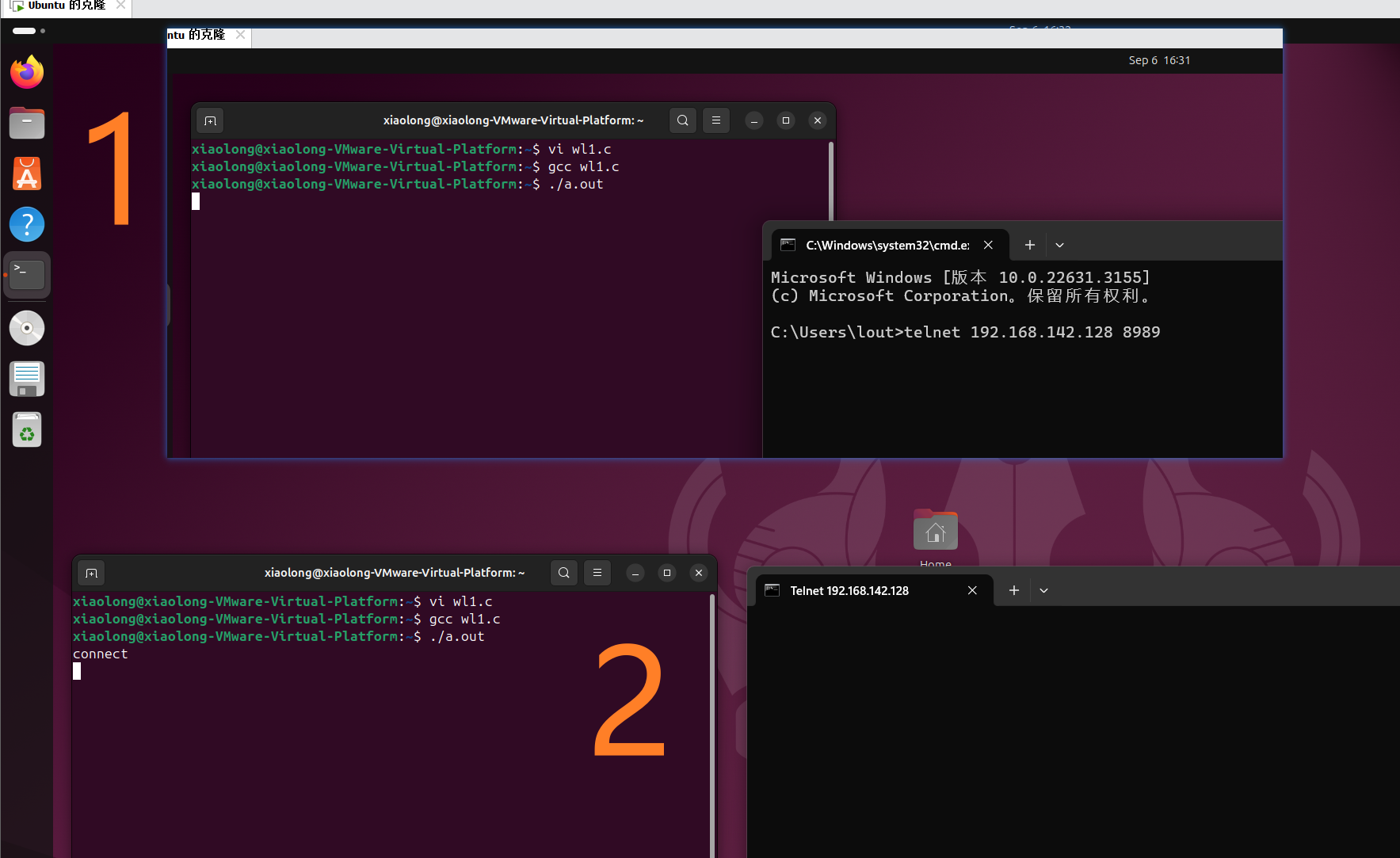Click new tab icon in upper terminal window
Viewport: 1400px width, 858px height.
210,120
